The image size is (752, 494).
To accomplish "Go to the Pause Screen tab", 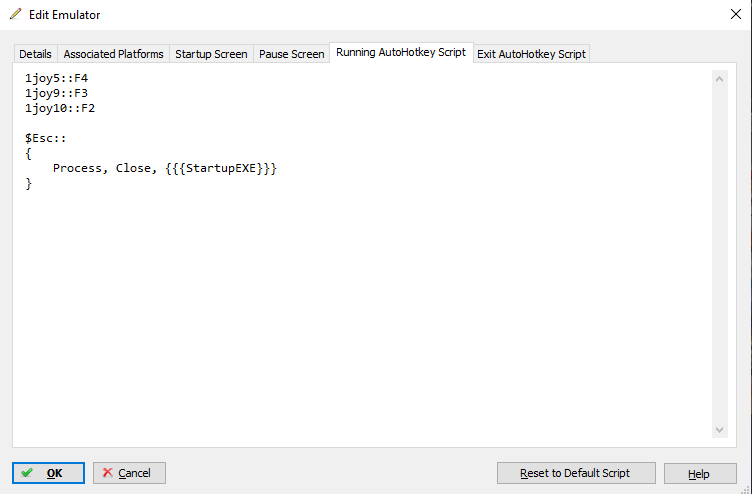I will point(292,54).
